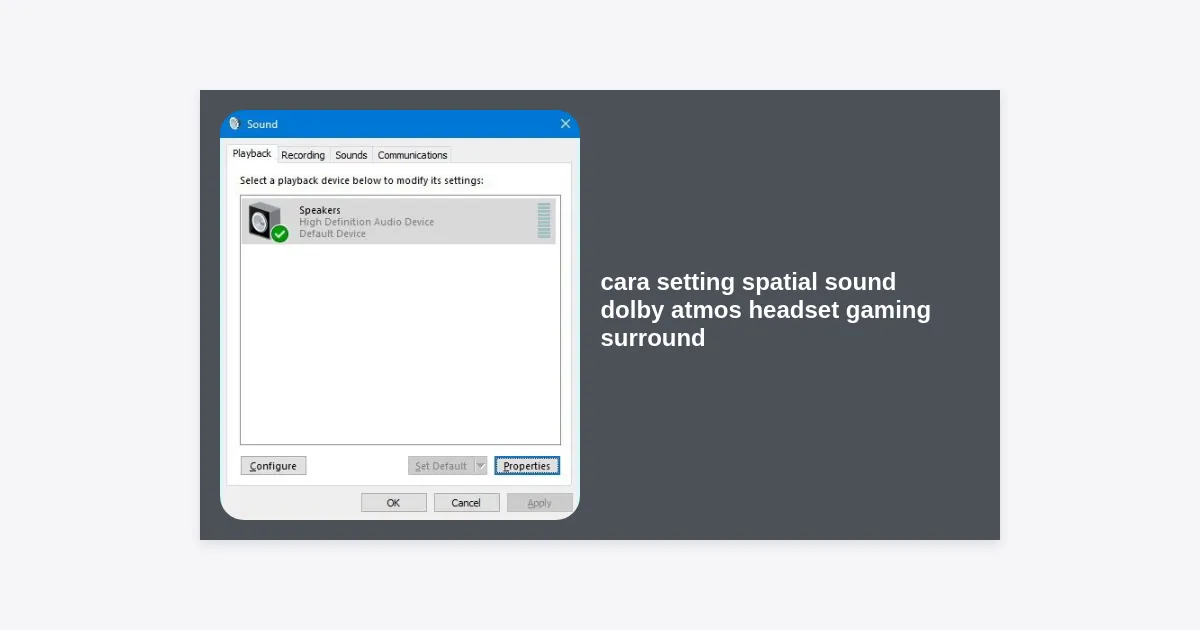The image size is (1200, 630).
Task: Click the Apply button
Action: tap(539, 503)
